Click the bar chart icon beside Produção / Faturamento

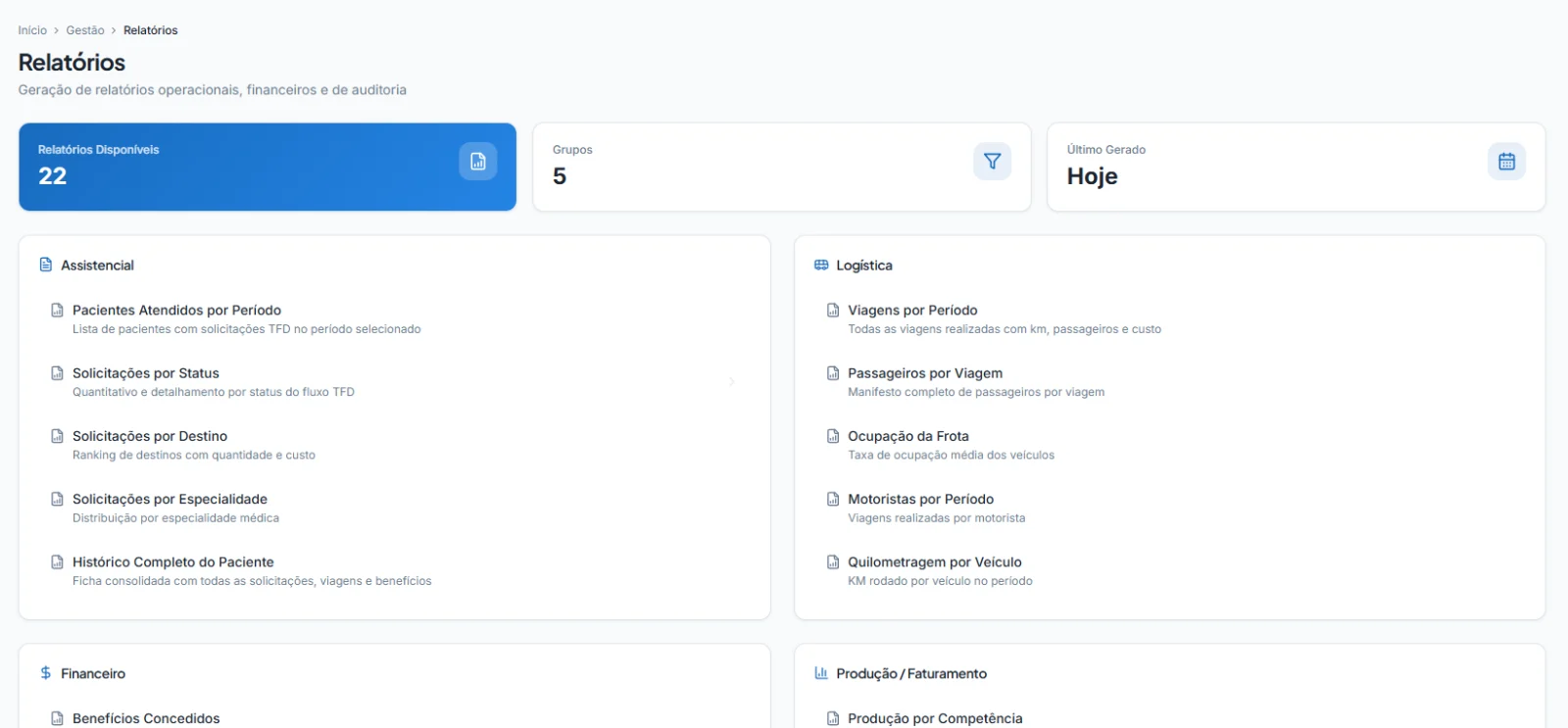coord(821,673)
